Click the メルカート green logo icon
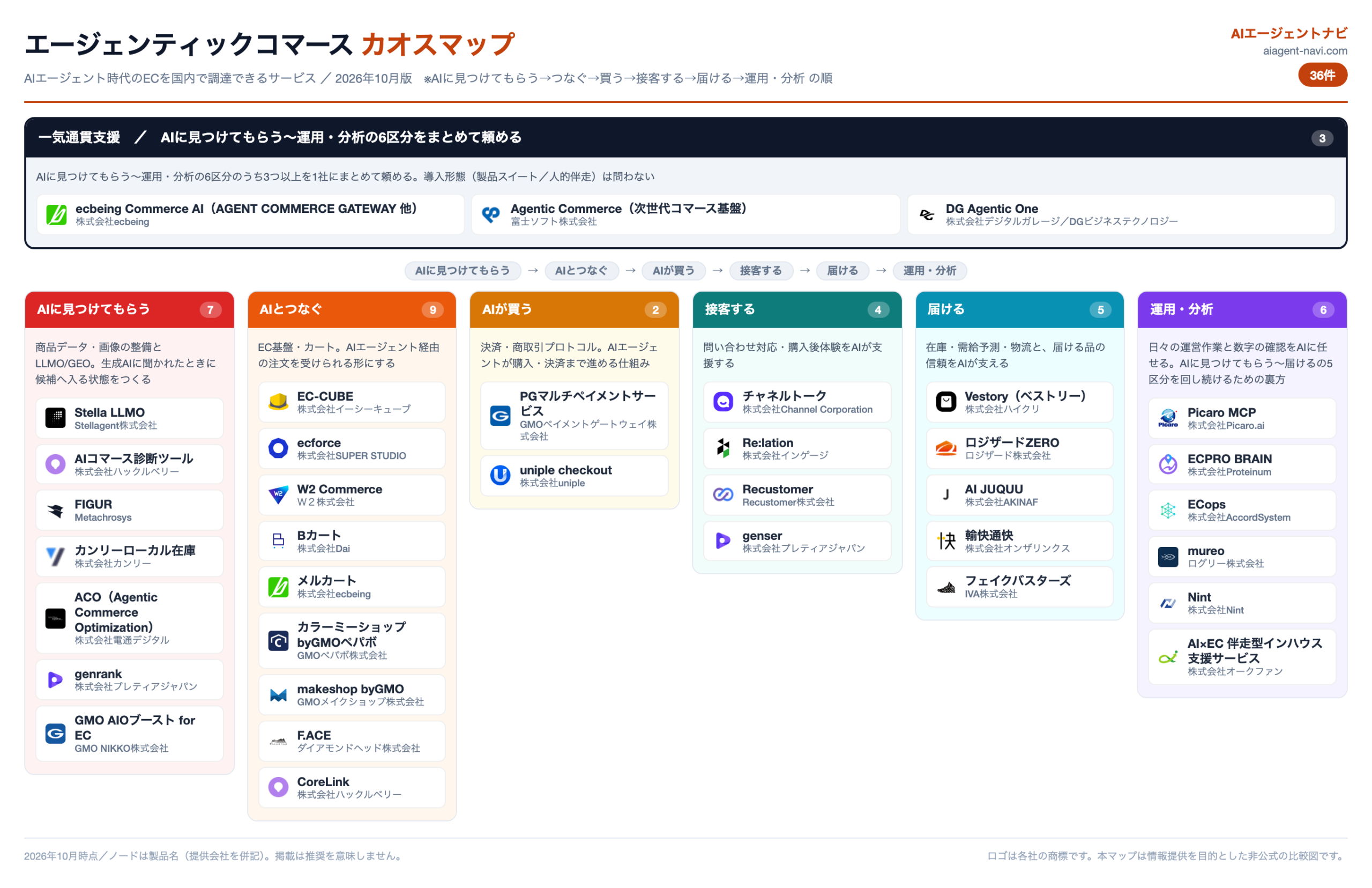Screen dimensions: 1372x888 278,587
